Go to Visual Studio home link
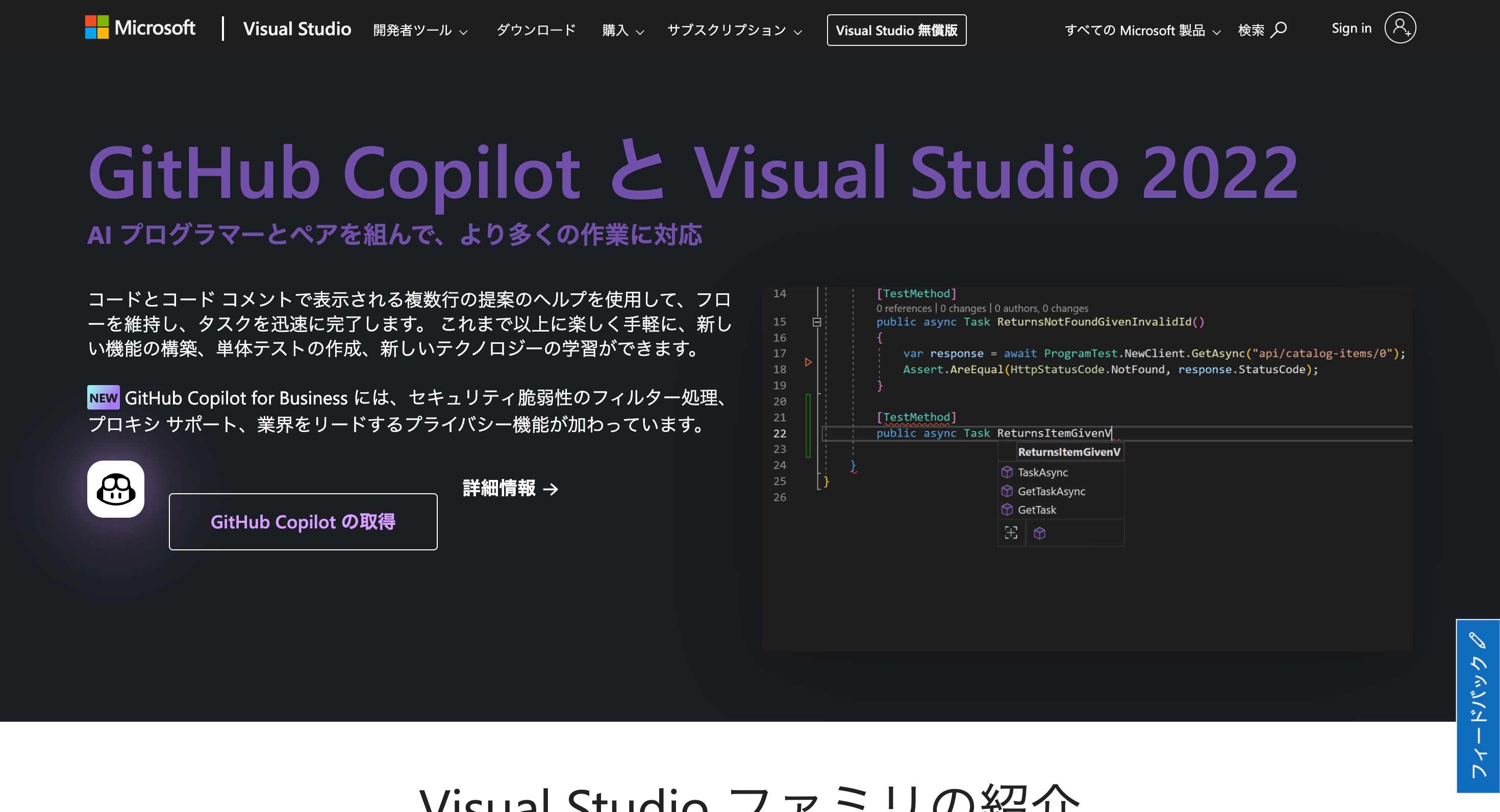Viewport: 1500px width, 812px height. click(x=297, y=29)
